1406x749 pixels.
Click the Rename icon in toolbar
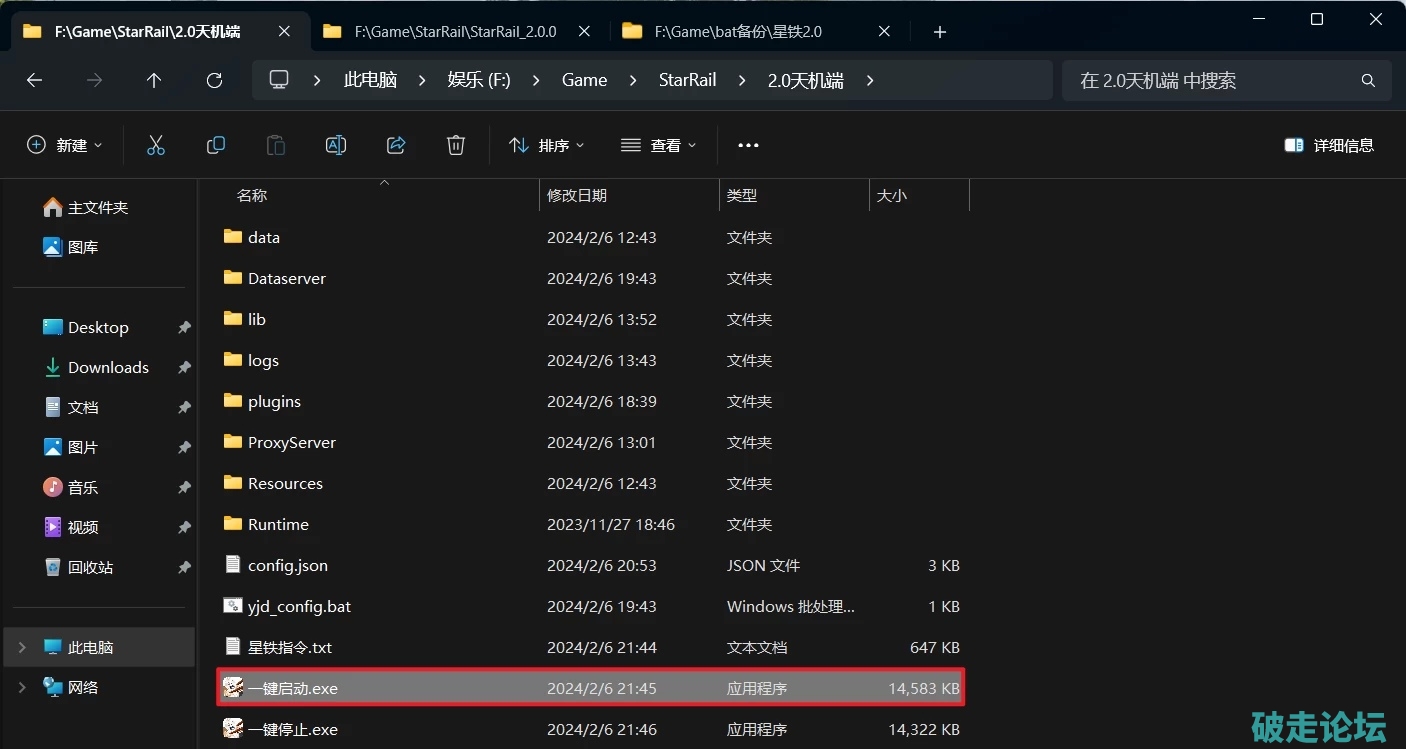coord(336,145)
